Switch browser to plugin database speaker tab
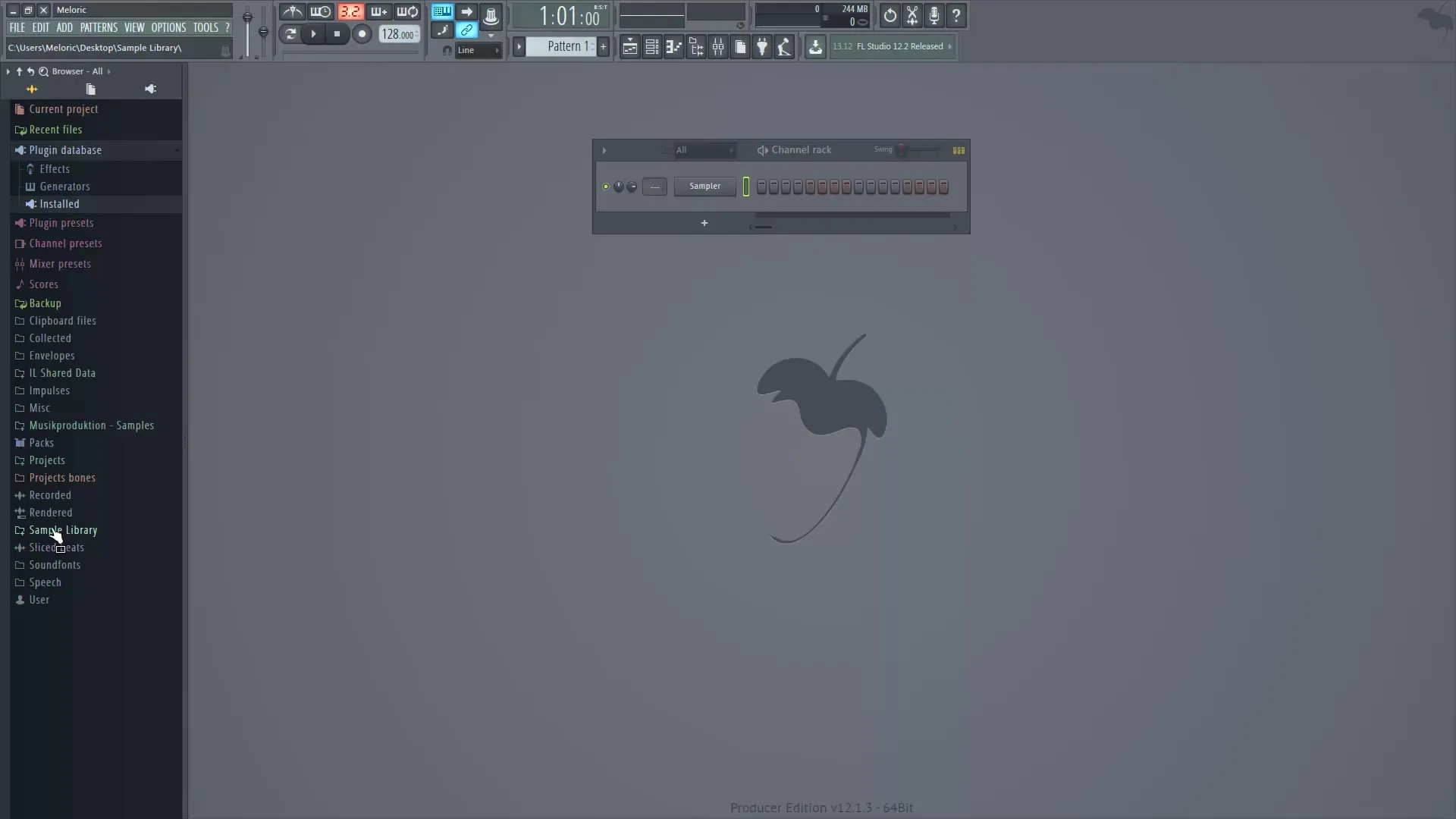The height and width of the screenshot is (819, 1456). (x=150, y=89)
